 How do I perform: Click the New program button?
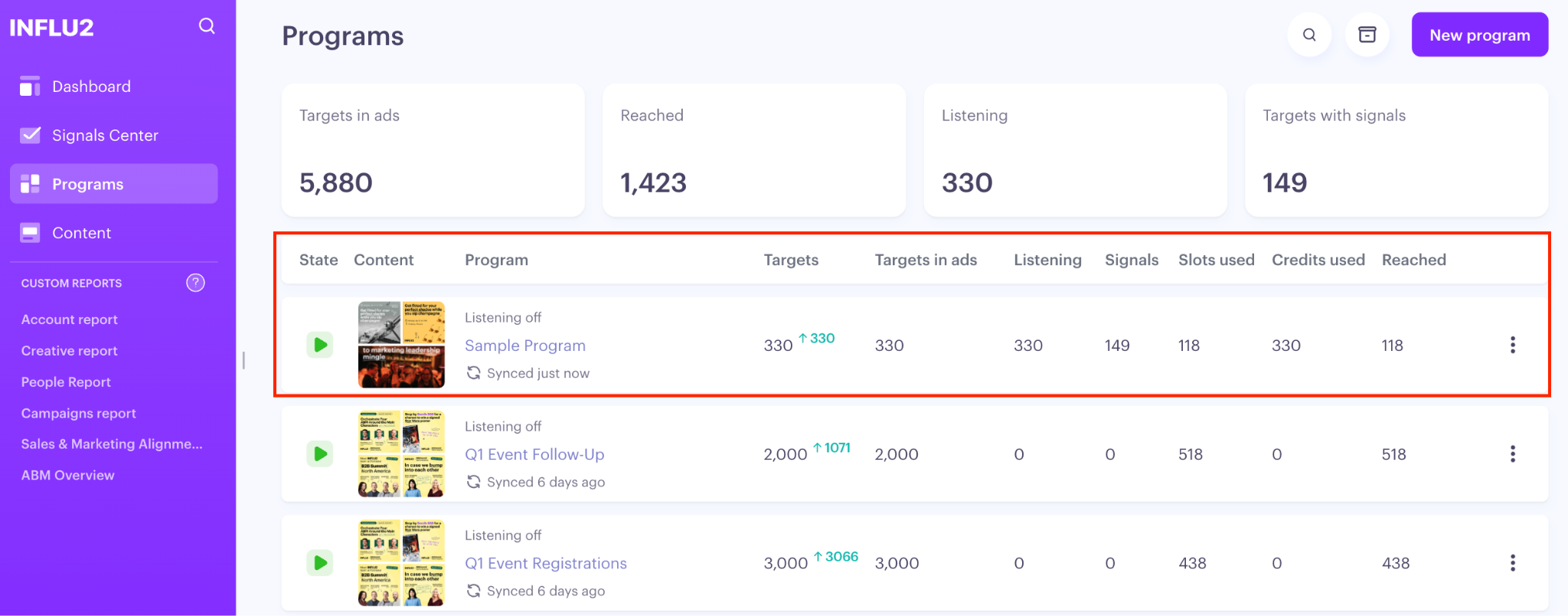pyautogui.click(x=1479, y=34)
